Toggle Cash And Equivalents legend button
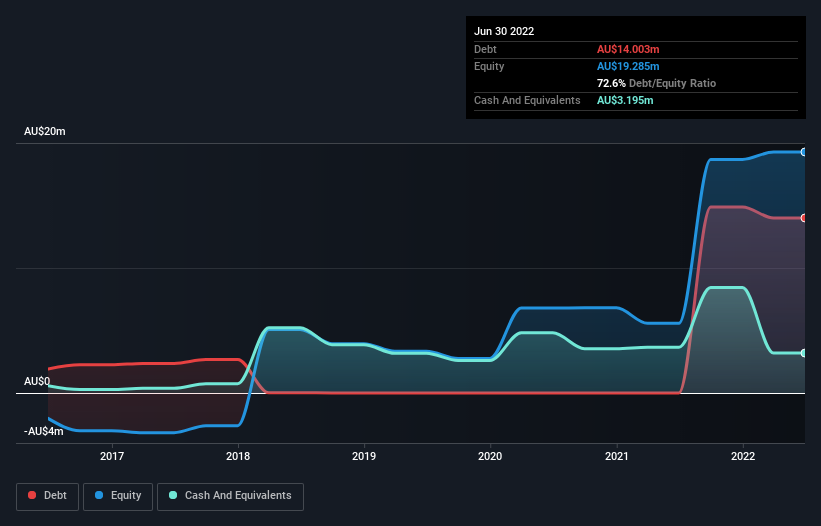Screen dimensions: 821x526 point(230,496)
